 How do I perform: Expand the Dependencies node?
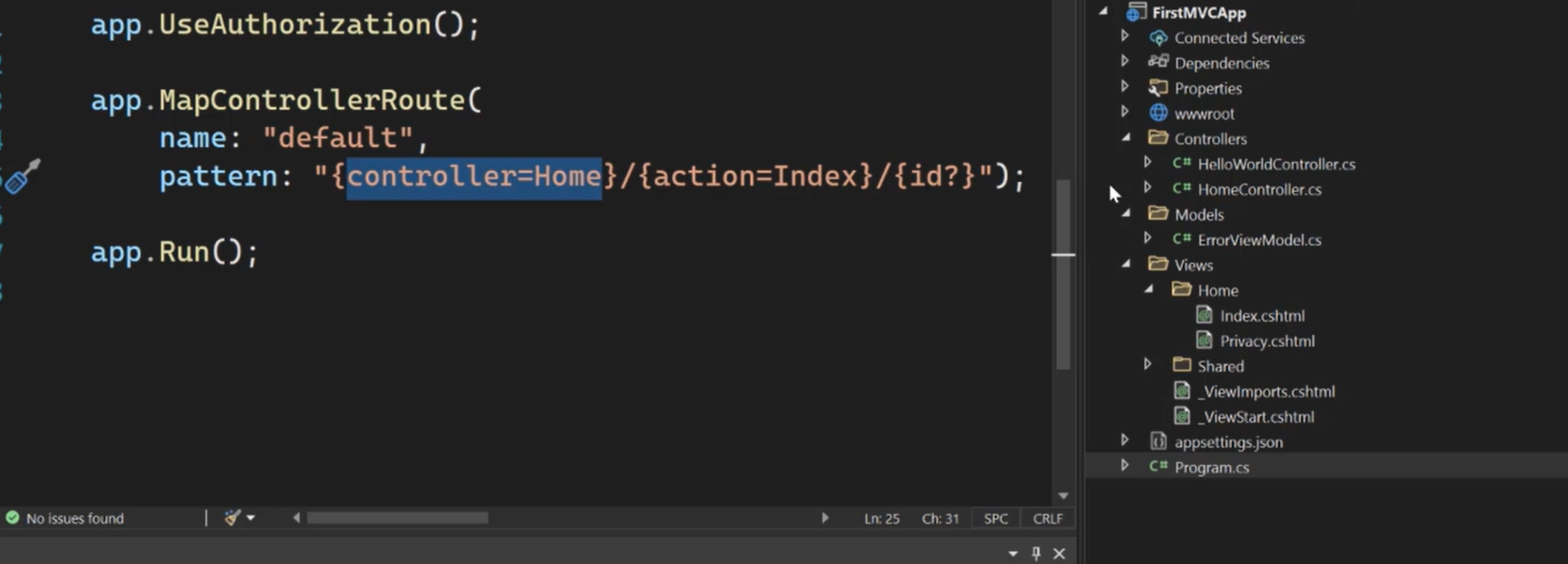(1125, 62)
